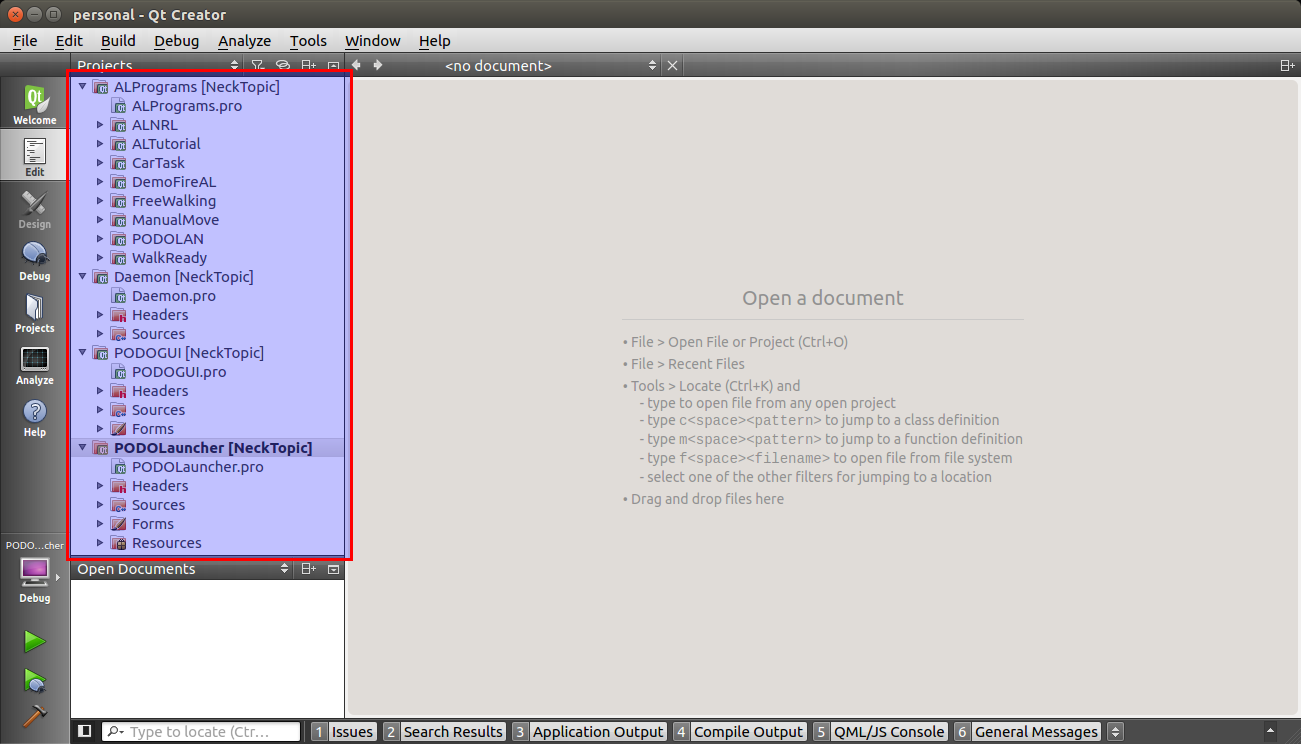Switch to Debug mode in sidebar

click(x=34, y=260)
